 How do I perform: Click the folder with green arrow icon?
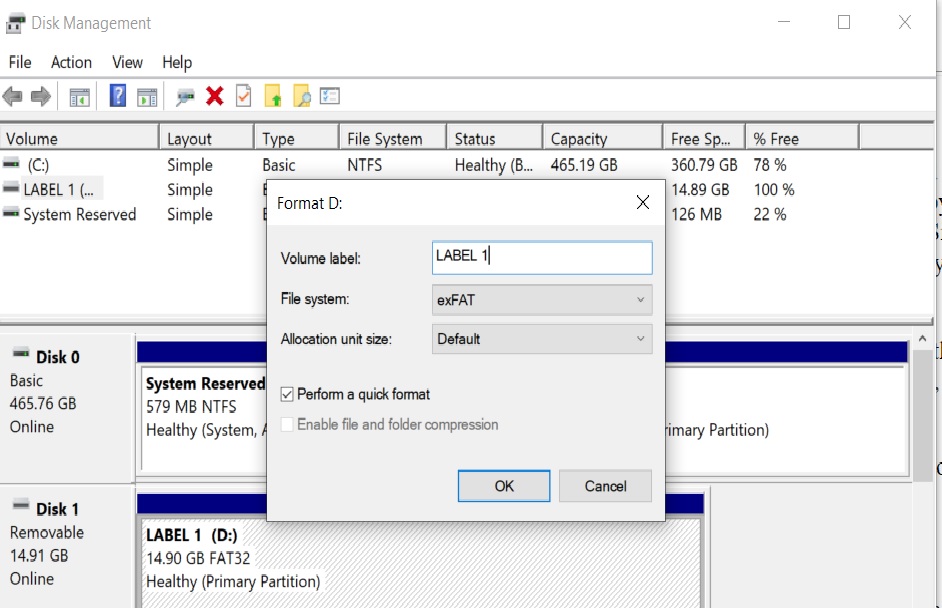[x=272, y=96]
